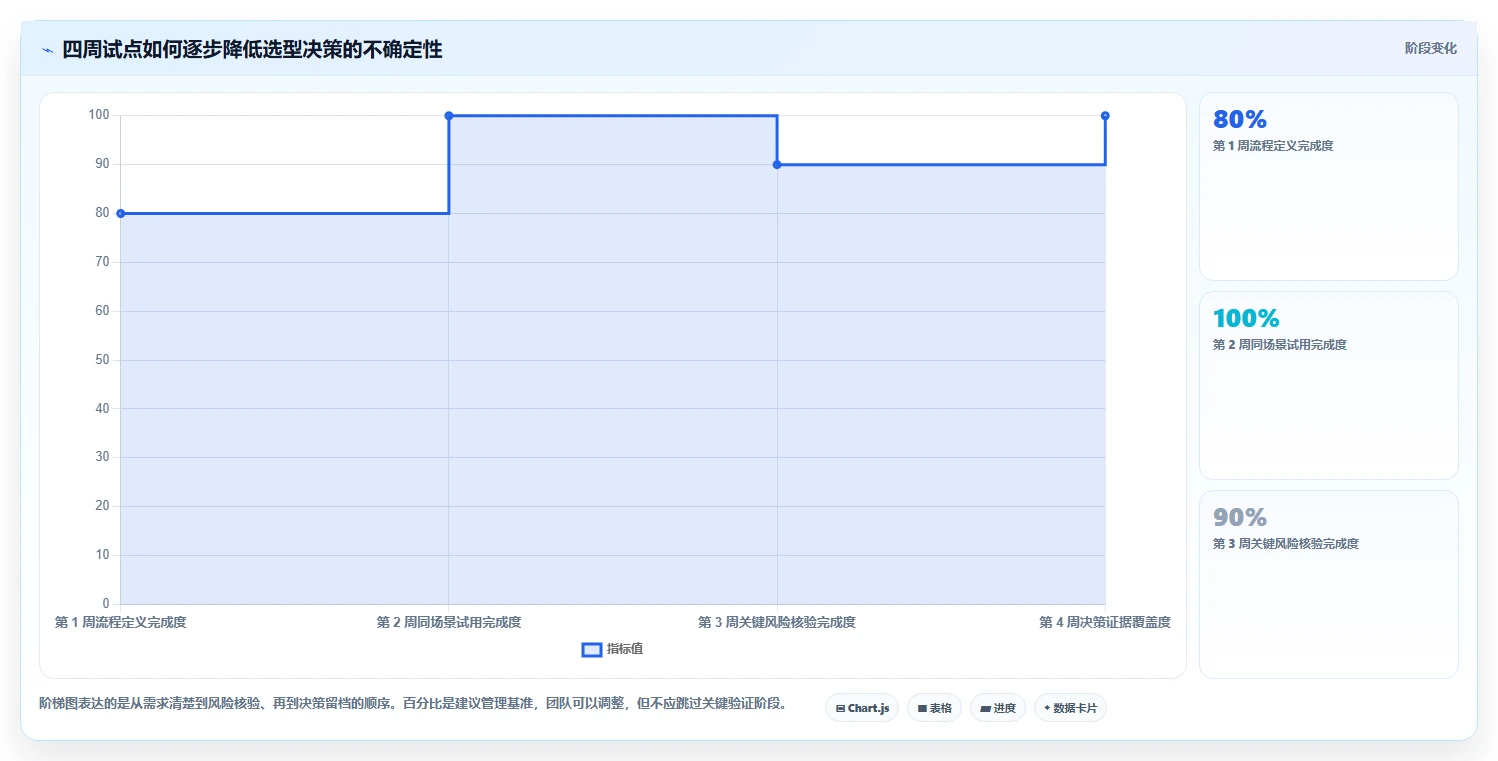Click the 90% value text in card
Image resolution: width=1498 pixels, height=761 pixels.
1240,517
